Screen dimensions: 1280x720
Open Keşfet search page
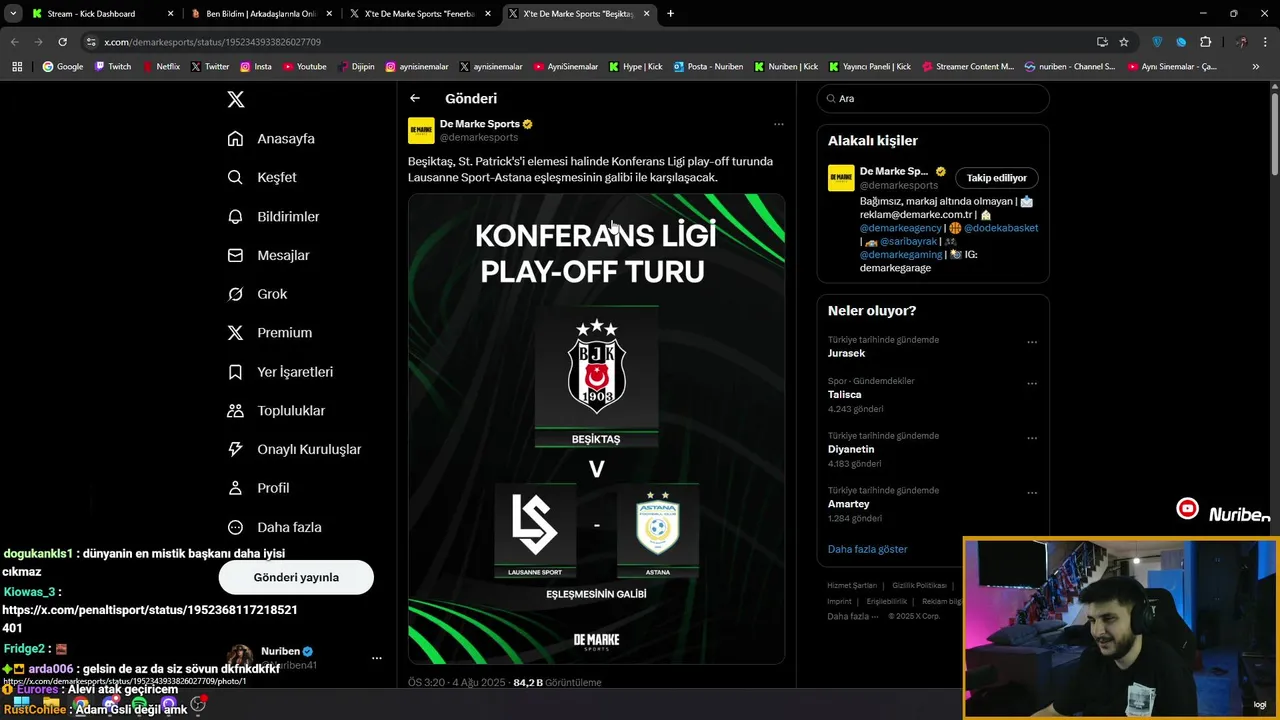pyautogui.click(x=263, y=177)
